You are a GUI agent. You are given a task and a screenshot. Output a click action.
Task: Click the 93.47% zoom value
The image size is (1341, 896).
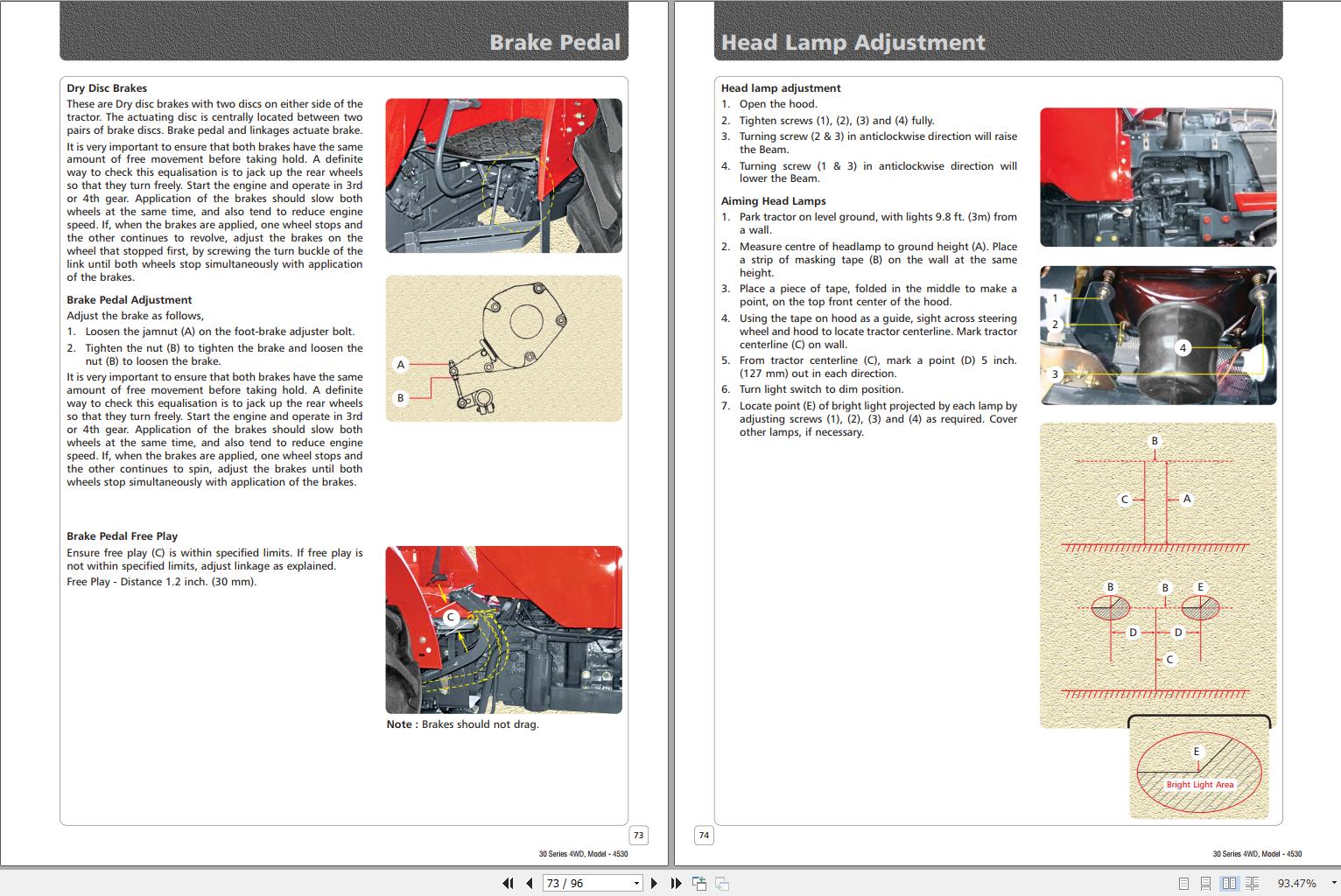1297,883
